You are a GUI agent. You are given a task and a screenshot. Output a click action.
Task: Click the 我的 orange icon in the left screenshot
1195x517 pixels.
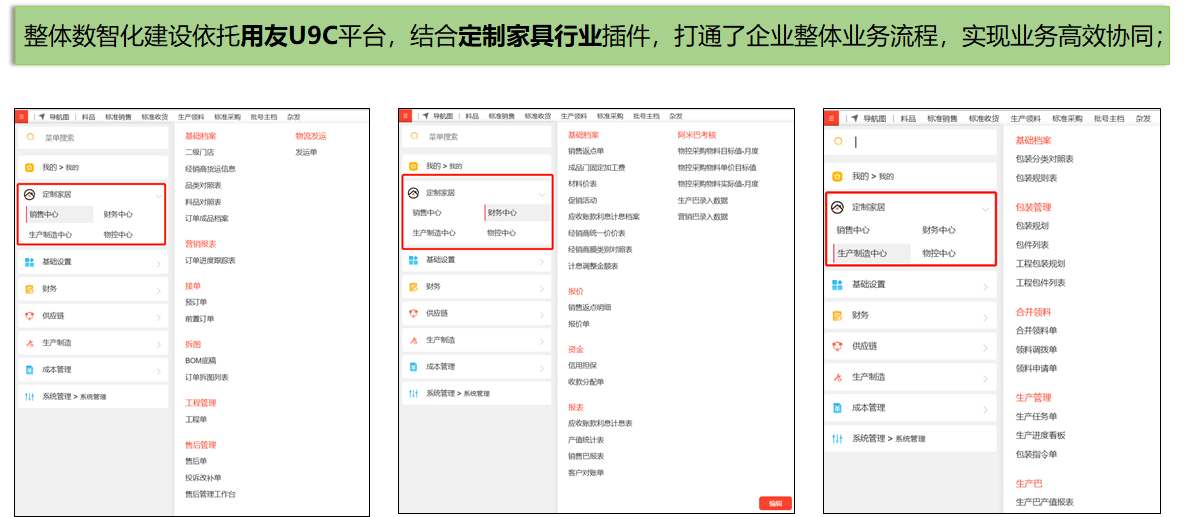pos(30,167)
